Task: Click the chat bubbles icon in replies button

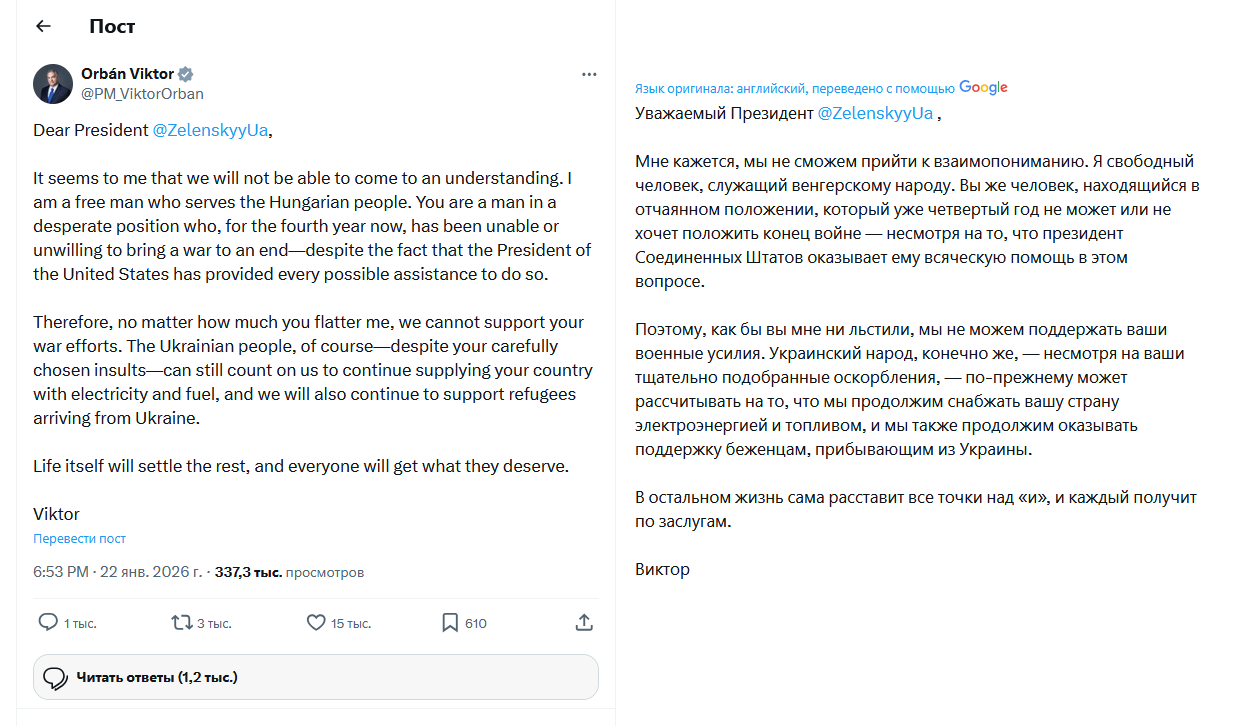Action: click(56, 677)
